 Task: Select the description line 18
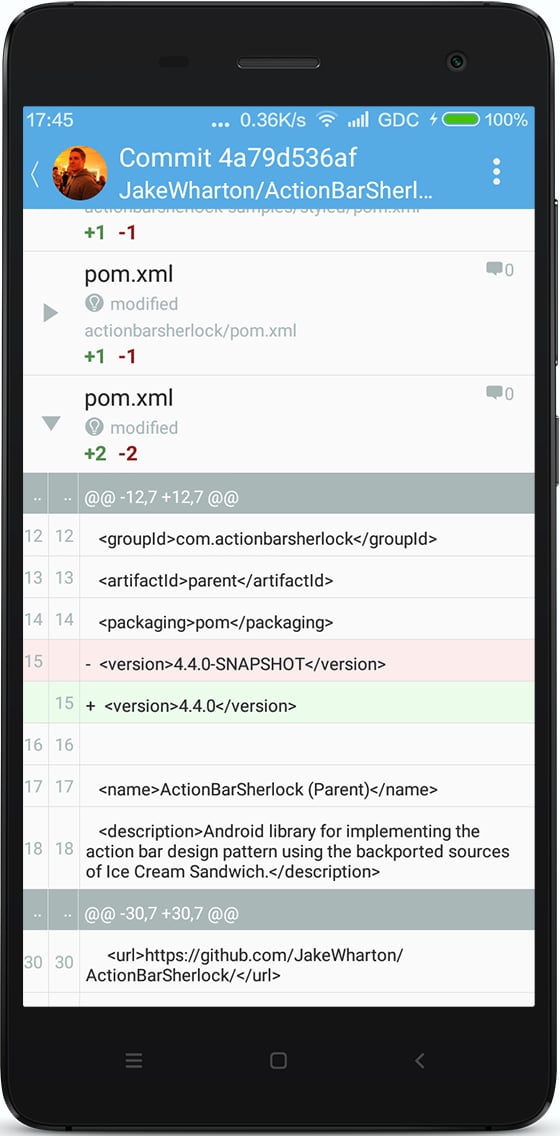(279, 848)
